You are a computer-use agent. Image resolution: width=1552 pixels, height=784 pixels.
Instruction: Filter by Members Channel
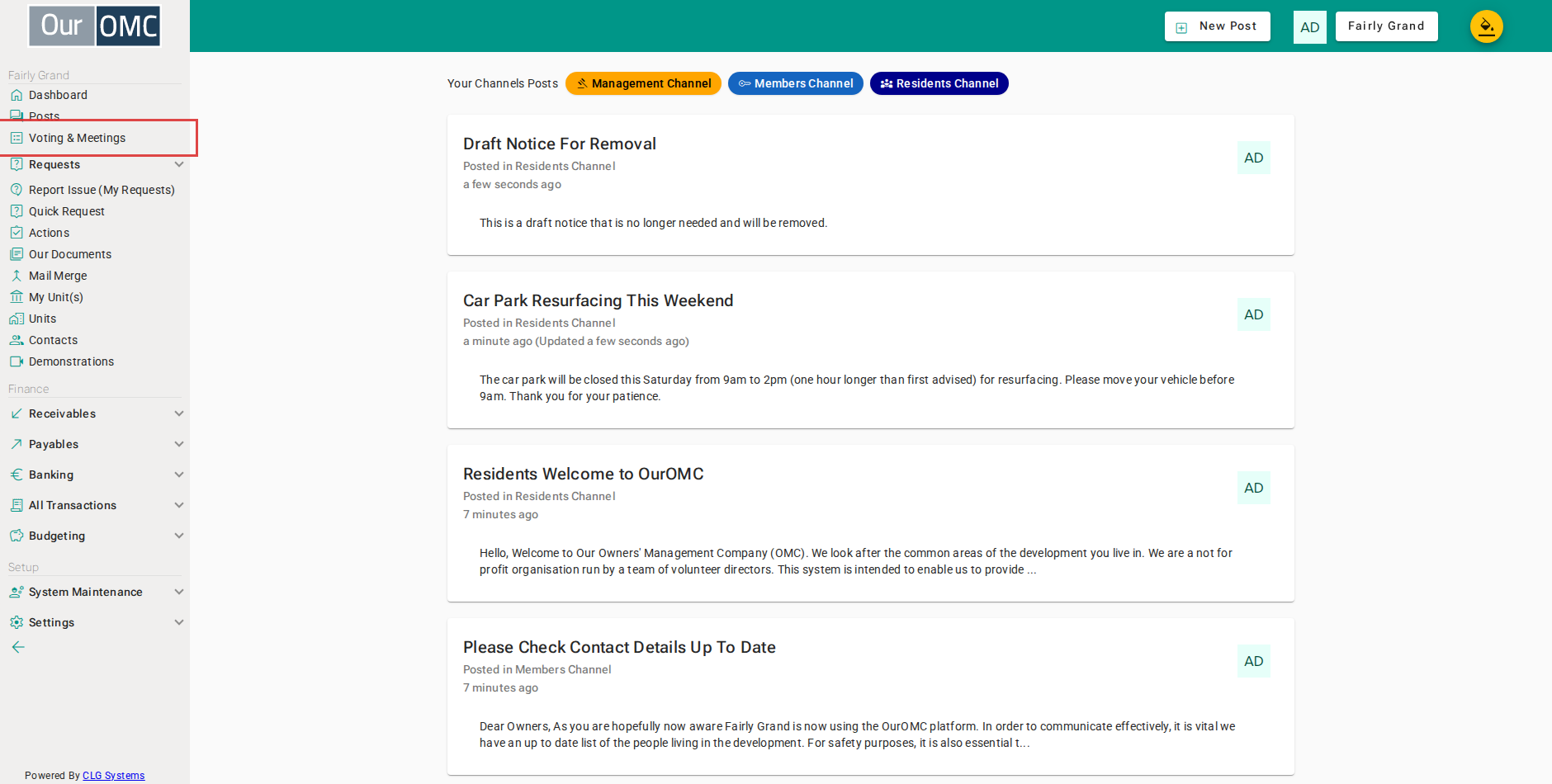tap(796, 83)
